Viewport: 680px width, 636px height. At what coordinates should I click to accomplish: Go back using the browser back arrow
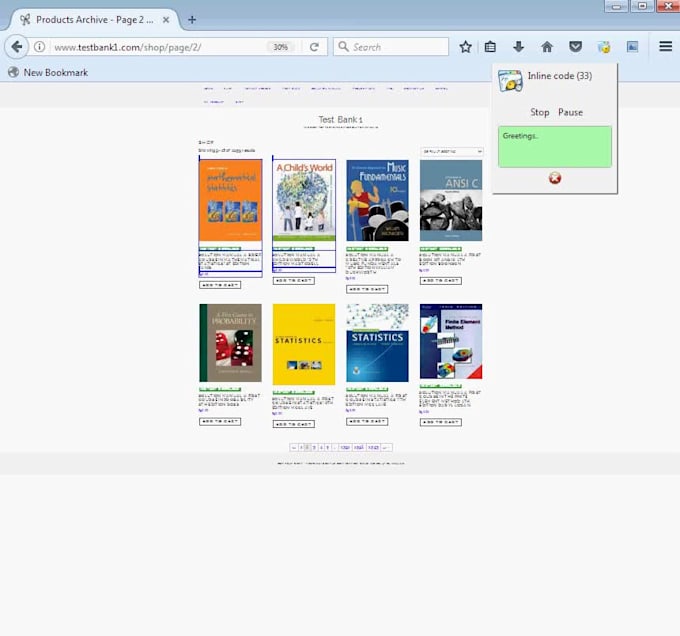16,46
